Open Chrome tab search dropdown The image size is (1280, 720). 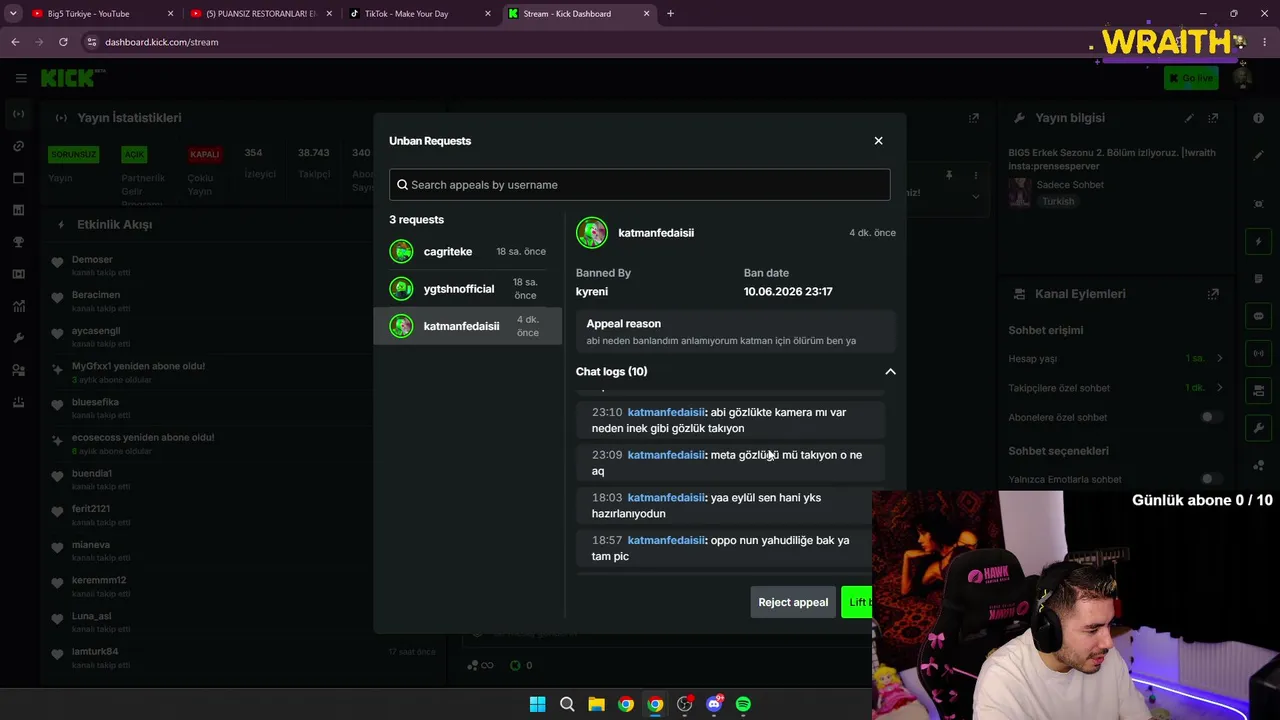pos(13,14)
